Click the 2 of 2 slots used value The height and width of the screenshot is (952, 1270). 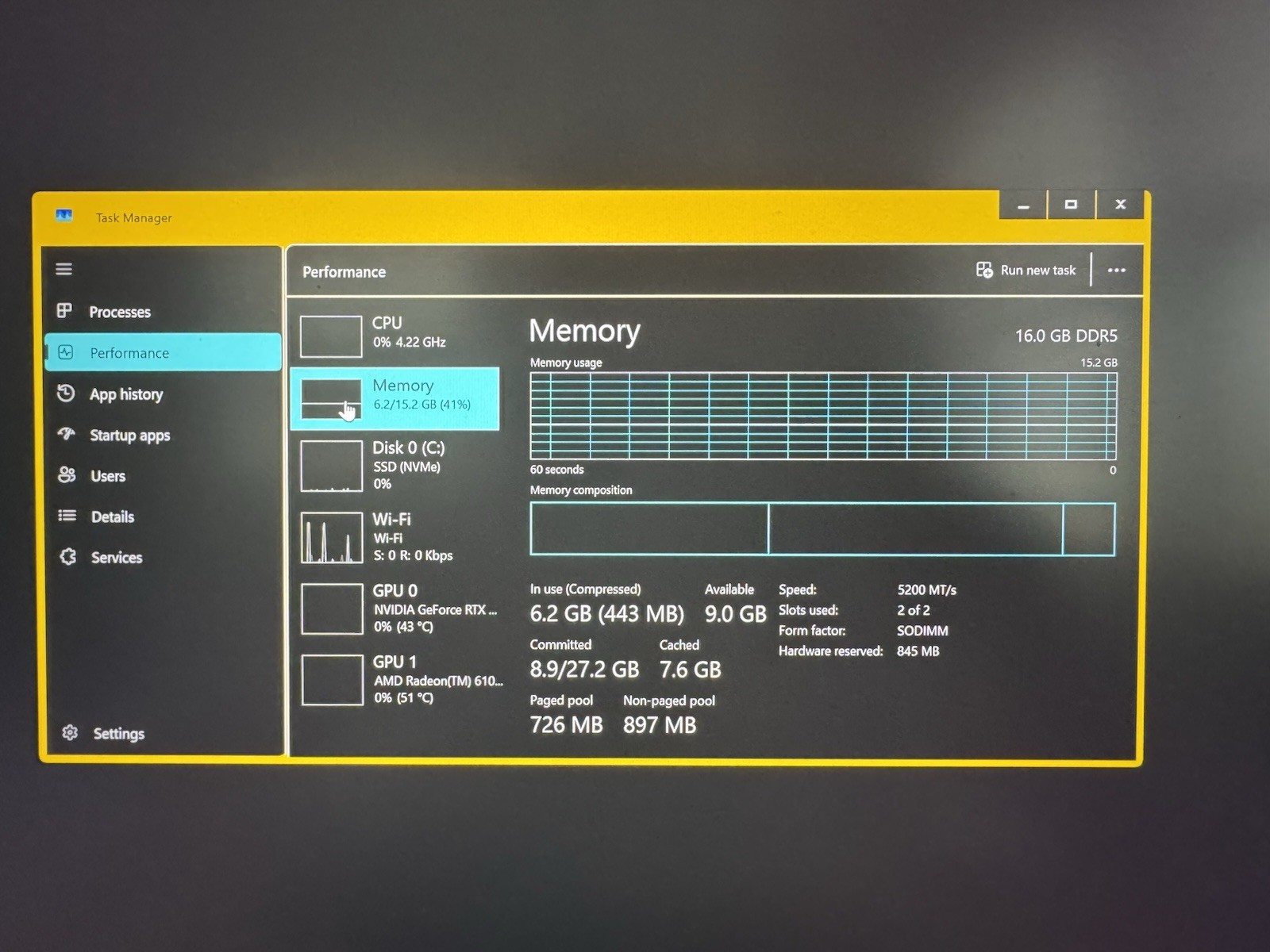click(x=913, y=610)
